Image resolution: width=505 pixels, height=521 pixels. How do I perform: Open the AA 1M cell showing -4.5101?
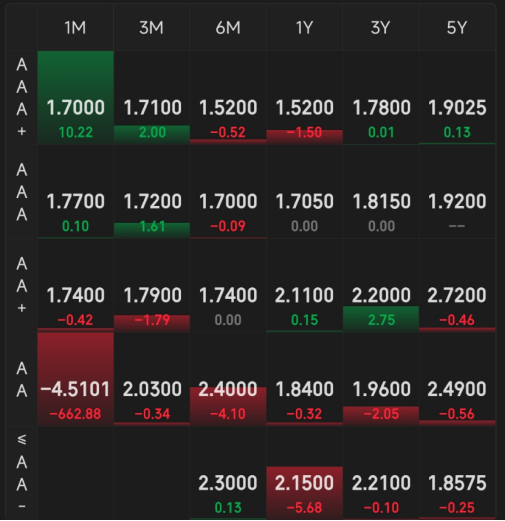(75, 379)
